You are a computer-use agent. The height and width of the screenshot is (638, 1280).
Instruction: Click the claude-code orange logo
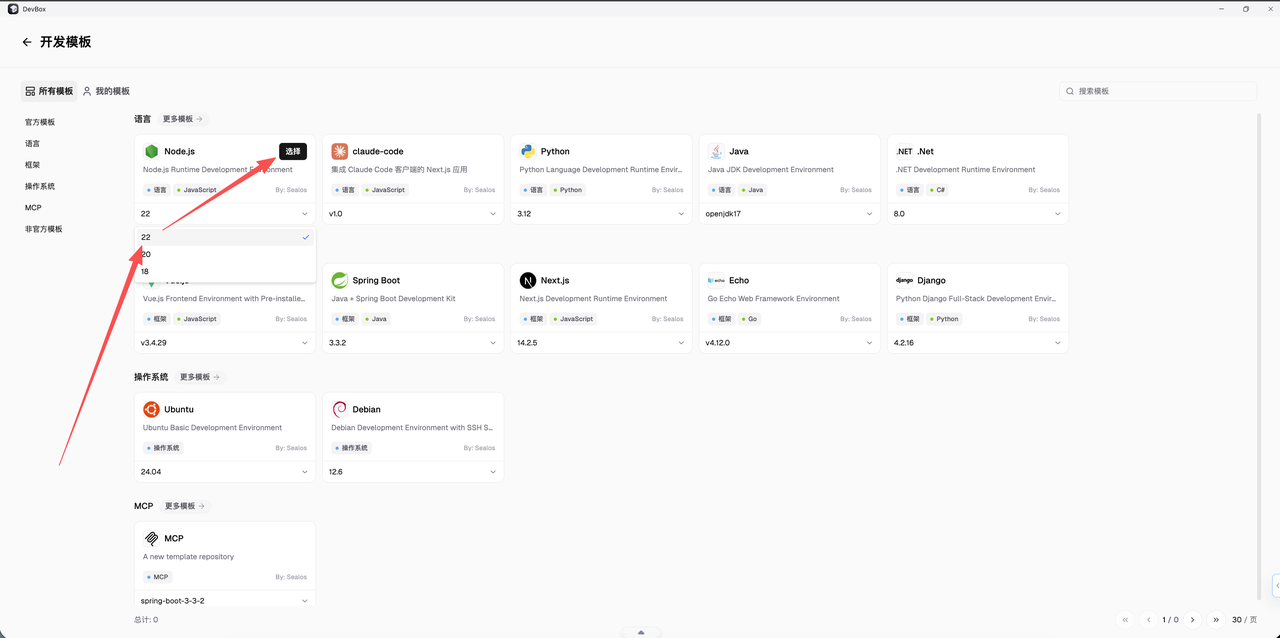click(x=340, y=151)
